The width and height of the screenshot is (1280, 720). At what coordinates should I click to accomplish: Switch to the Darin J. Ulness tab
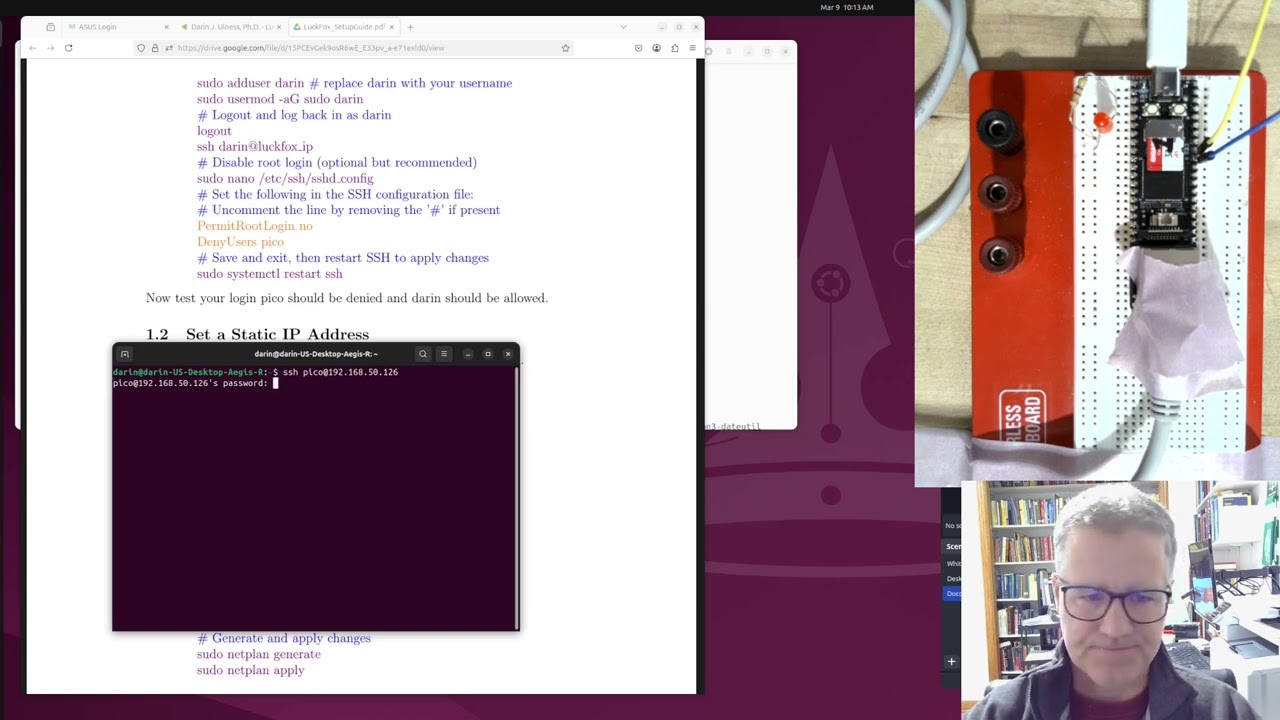230,27
